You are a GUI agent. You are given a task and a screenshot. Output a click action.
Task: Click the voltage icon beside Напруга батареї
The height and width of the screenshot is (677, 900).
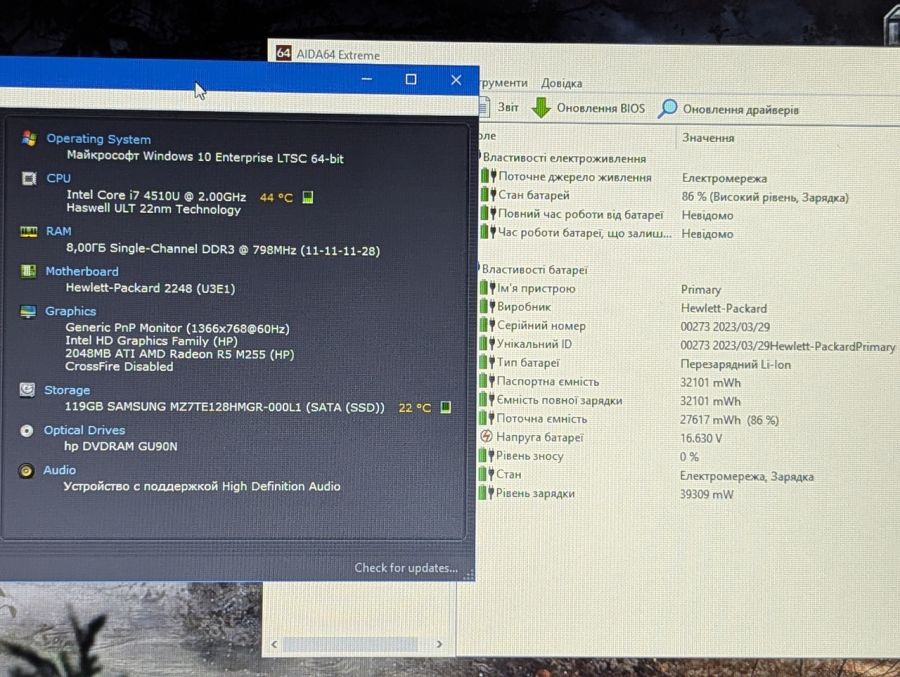point(486,436)
